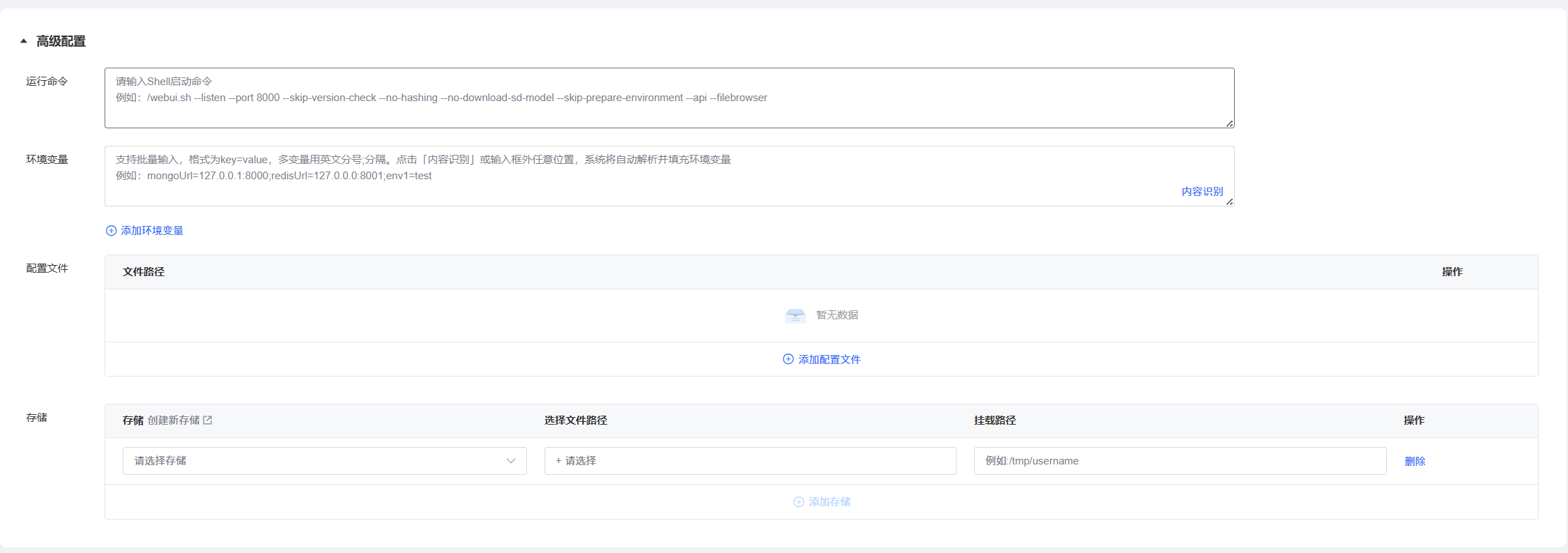Open the 选择文件路径 请选择 selector

[x=749, y=461]
